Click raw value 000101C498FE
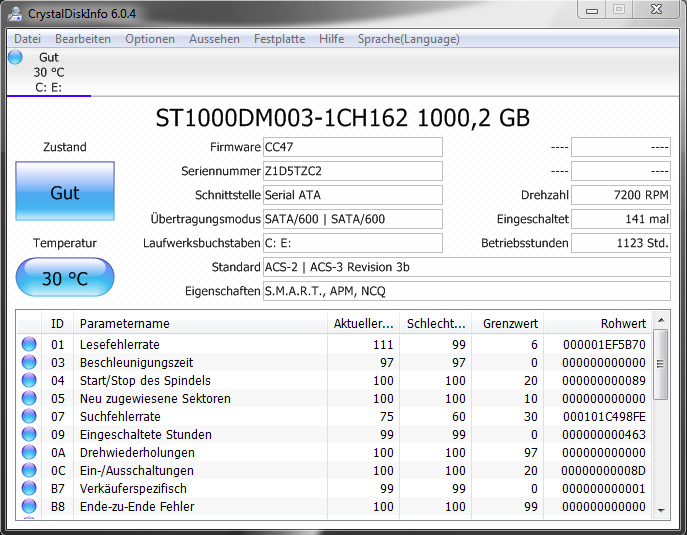687x535 pixels. pos(604,416)
